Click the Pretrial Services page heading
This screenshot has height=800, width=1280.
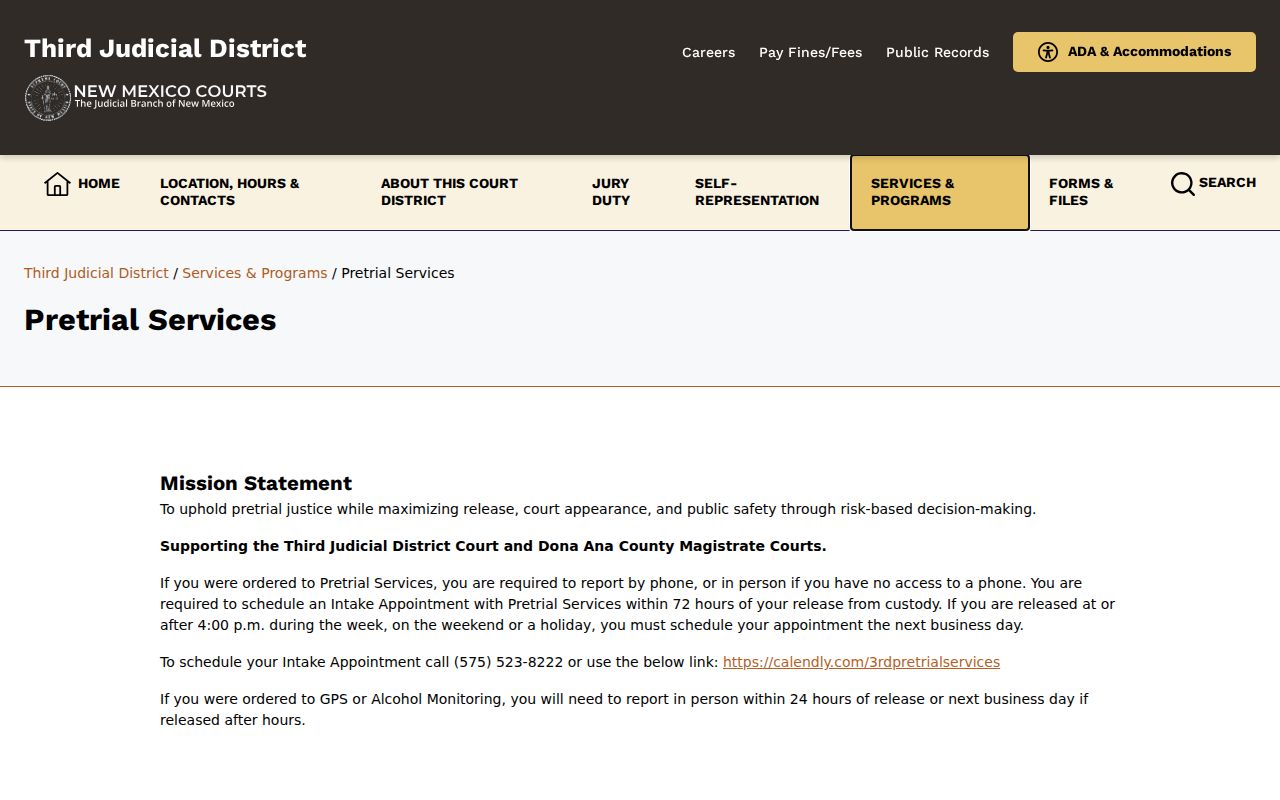150,320
